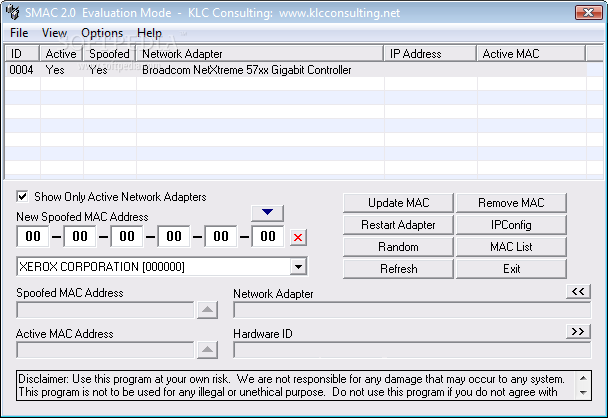Clear MAC fields with red X icon
Image resolution: width=608 pixels, height=418 pixels.
point(298,237)
